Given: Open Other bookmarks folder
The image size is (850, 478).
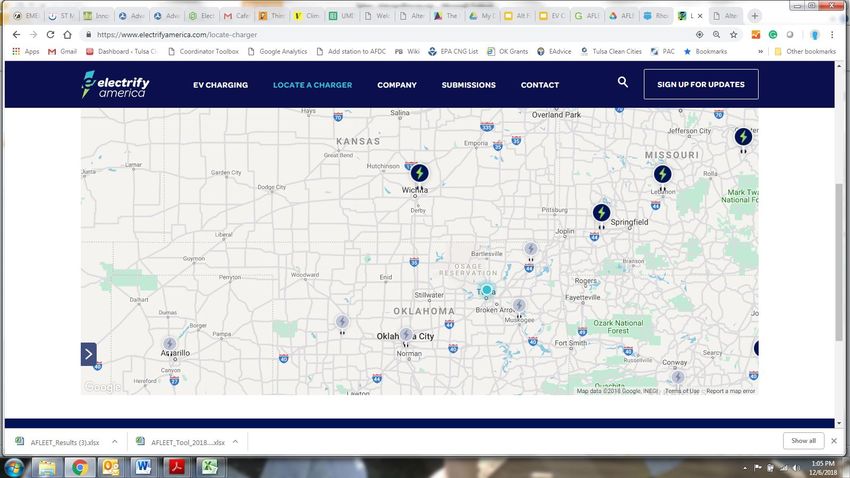Looking at the screenshot, I should pos(805,51).
